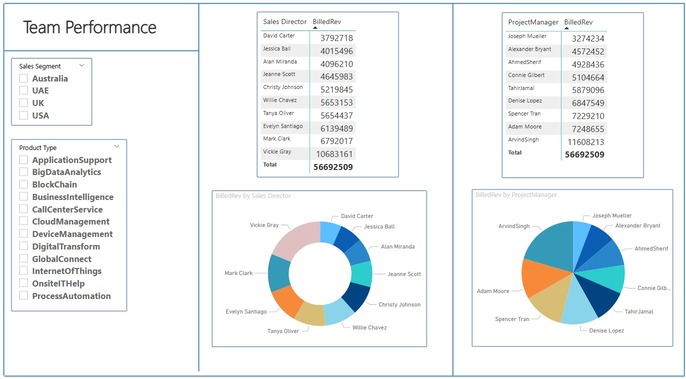The image size is (686, 379).
Task: Enable the OnsiteITHelp checkbox
Action: tap(24, 283)
